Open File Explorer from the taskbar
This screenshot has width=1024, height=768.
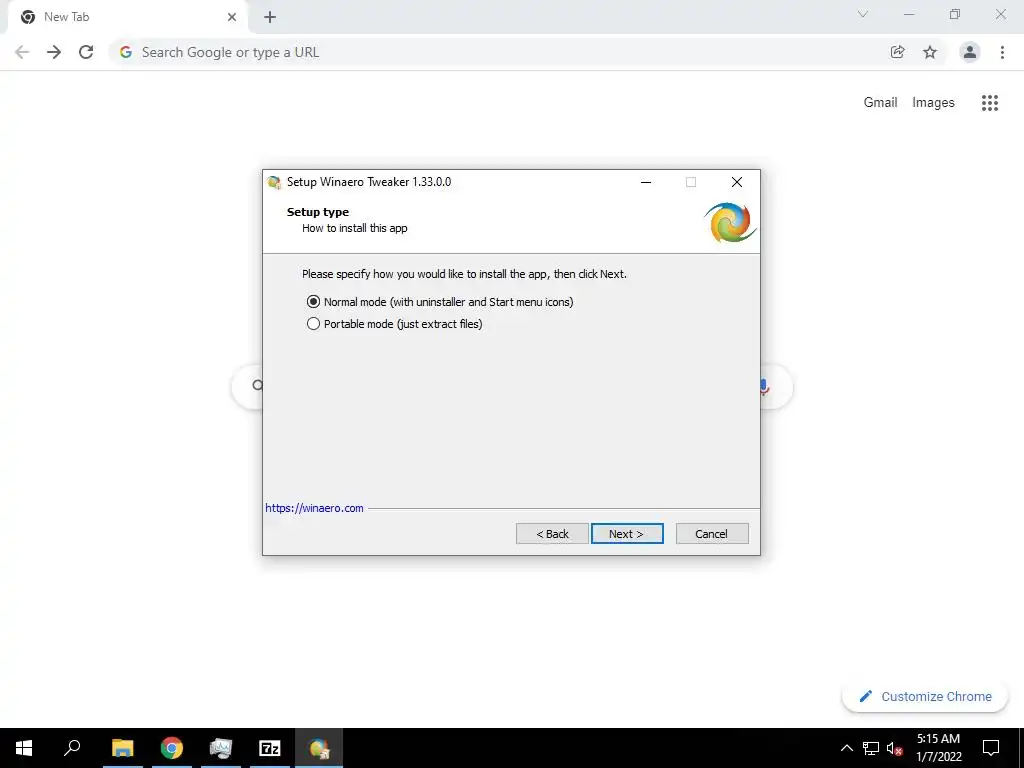(x=122, y=748)
